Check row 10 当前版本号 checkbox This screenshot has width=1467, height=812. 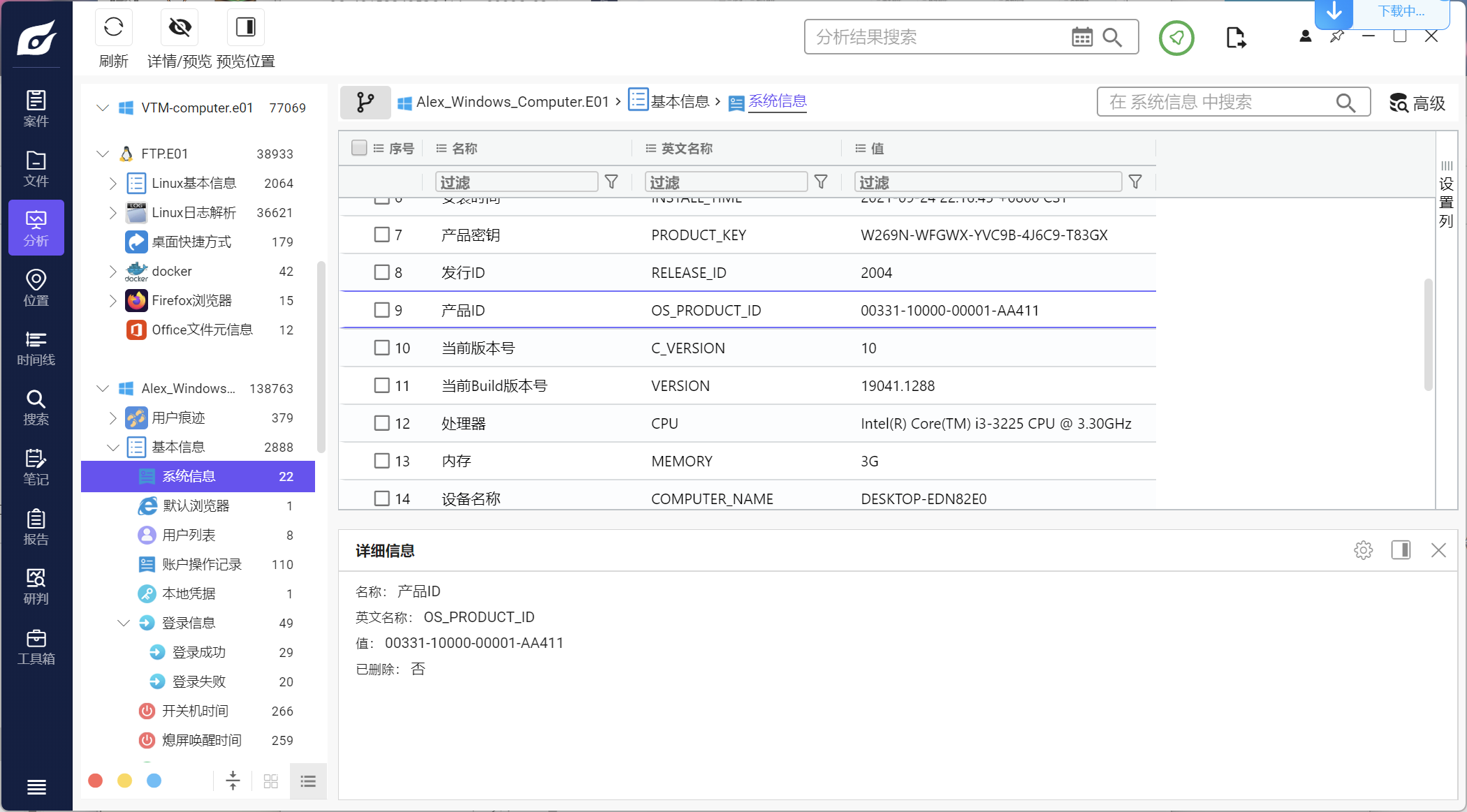[381, 348]
